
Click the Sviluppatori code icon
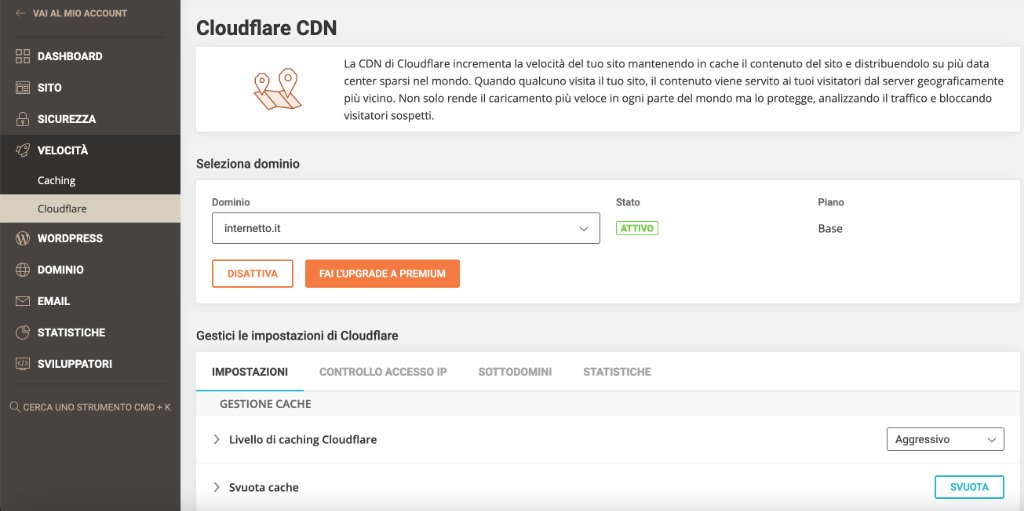pos(23,364)
